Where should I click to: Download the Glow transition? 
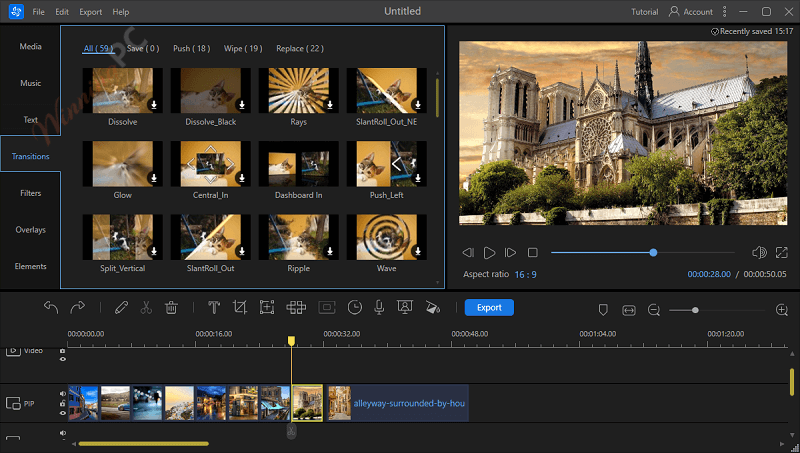pyautogui.click(x=154, y=178)
